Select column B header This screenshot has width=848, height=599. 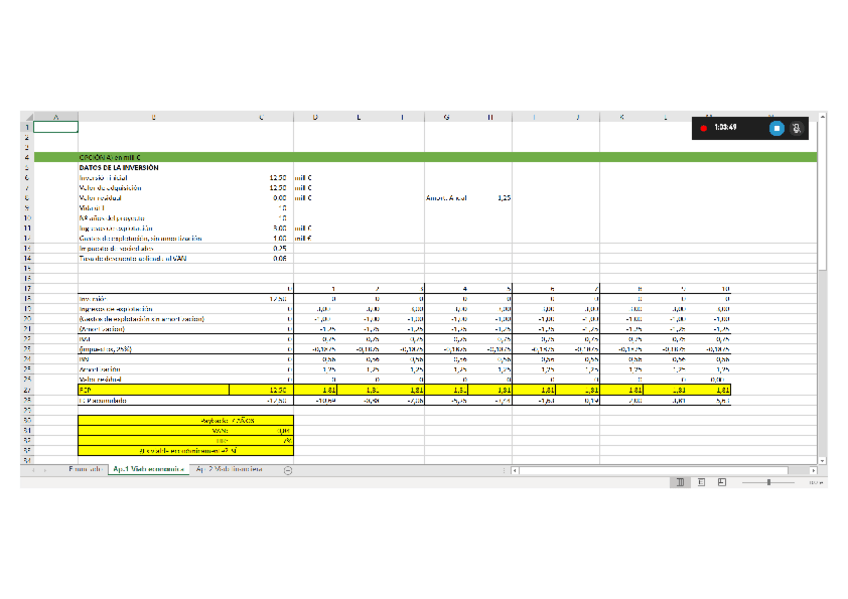click(153, 117)
